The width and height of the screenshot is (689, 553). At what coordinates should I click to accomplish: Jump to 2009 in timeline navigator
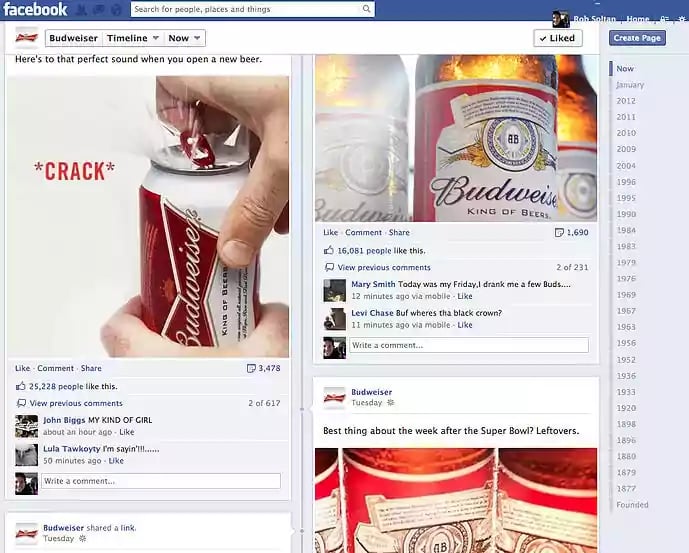[626, 149]
